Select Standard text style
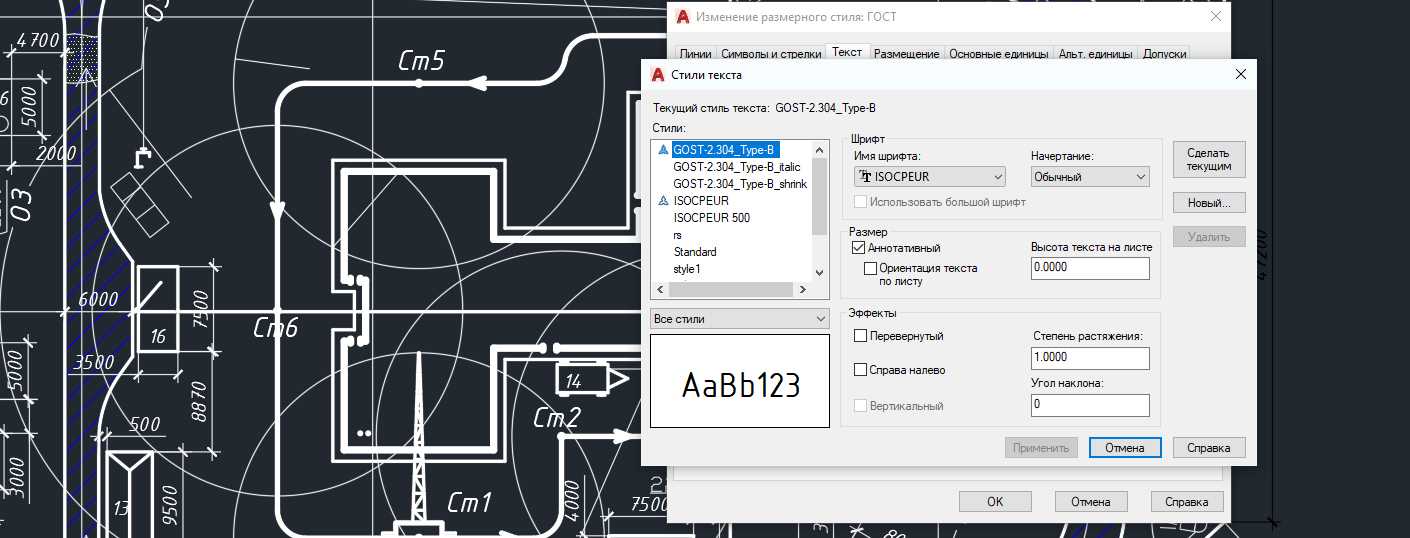The image size is (1410, 538). (x=695, y=252)
